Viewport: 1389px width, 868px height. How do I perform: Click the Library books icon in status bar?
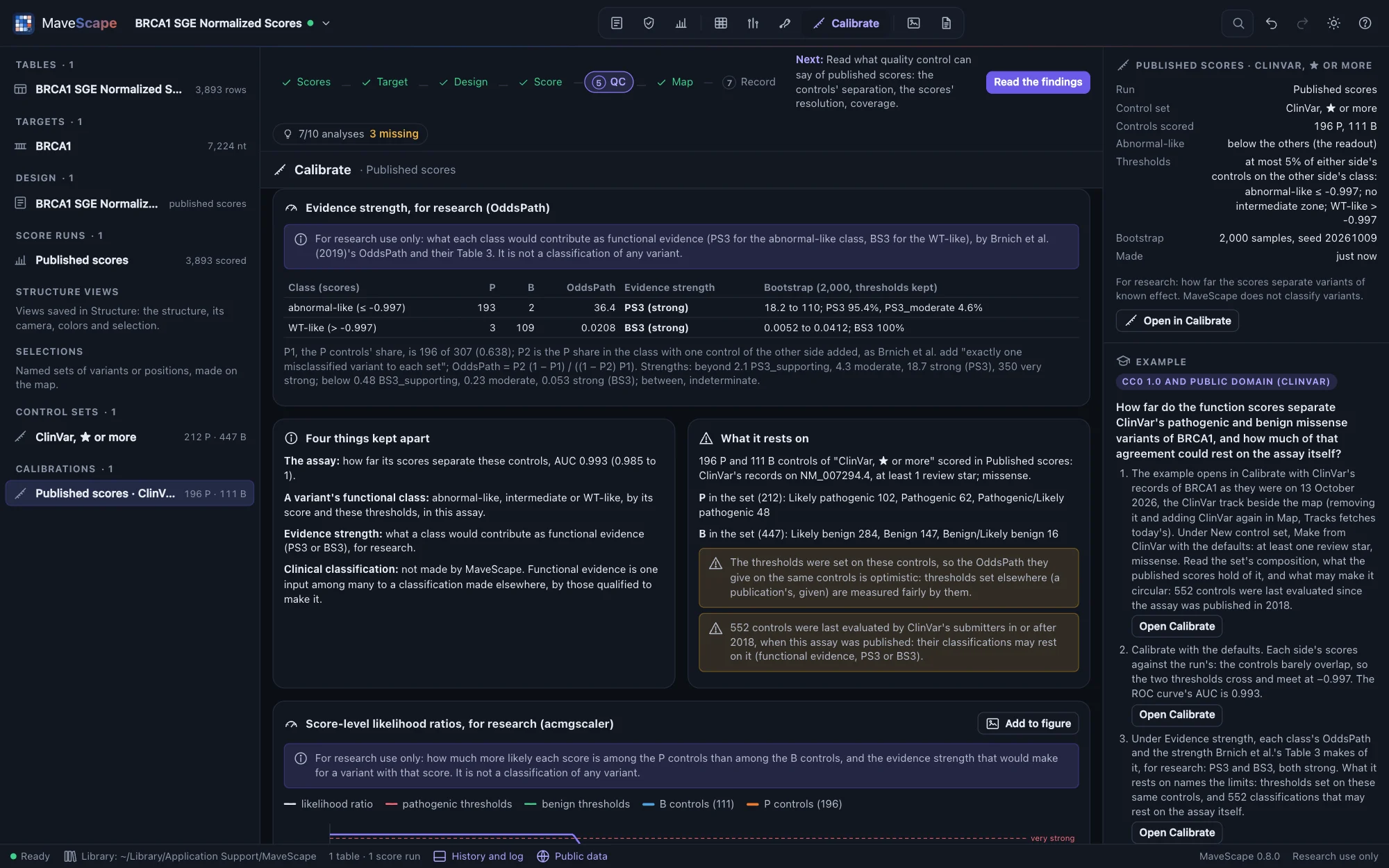pos(70,856)
